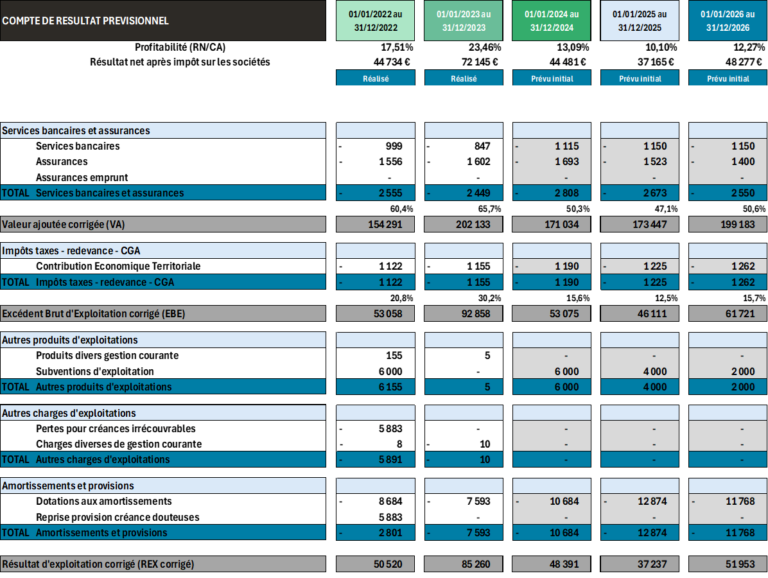Select the REX corrigé value 51 953
The width and height of the screenshot is (768, 578).
tap(727, 564)
